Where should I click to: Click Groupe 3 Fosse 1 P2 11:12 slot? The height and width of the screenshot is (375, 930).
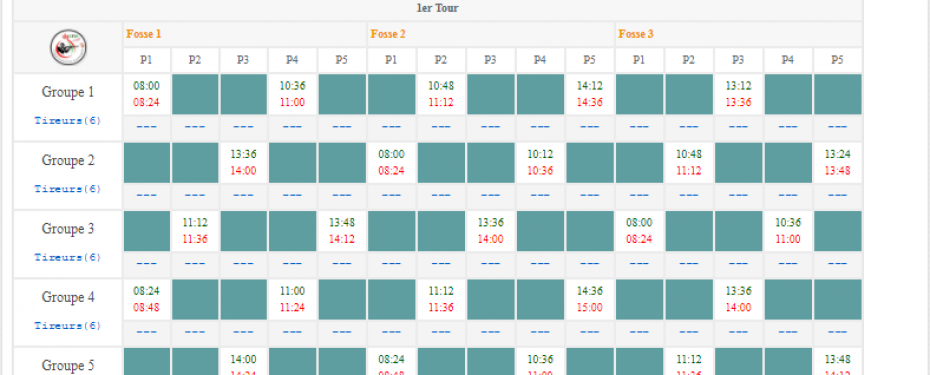(x=195, y=231)
